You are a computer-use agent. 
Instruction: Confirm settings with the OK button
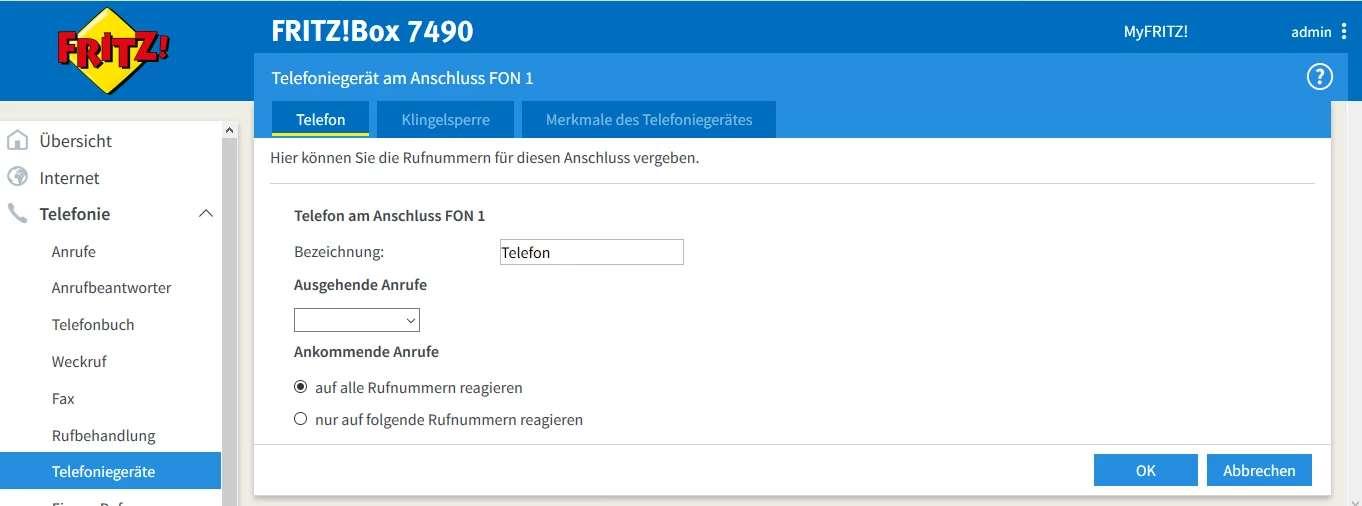click(1146, 470)
